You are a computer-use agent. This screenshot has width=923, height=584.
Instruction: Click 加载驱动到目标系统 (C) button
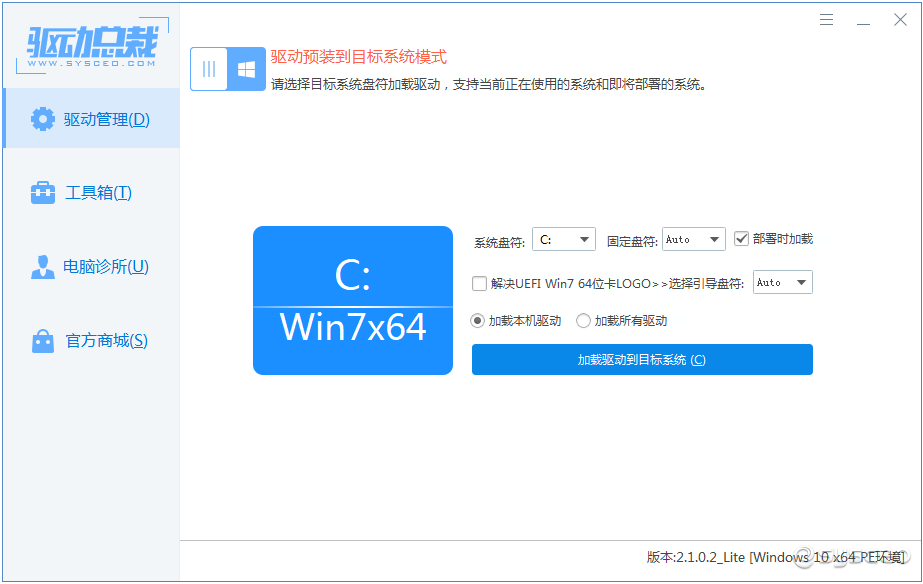coord(642,360)
